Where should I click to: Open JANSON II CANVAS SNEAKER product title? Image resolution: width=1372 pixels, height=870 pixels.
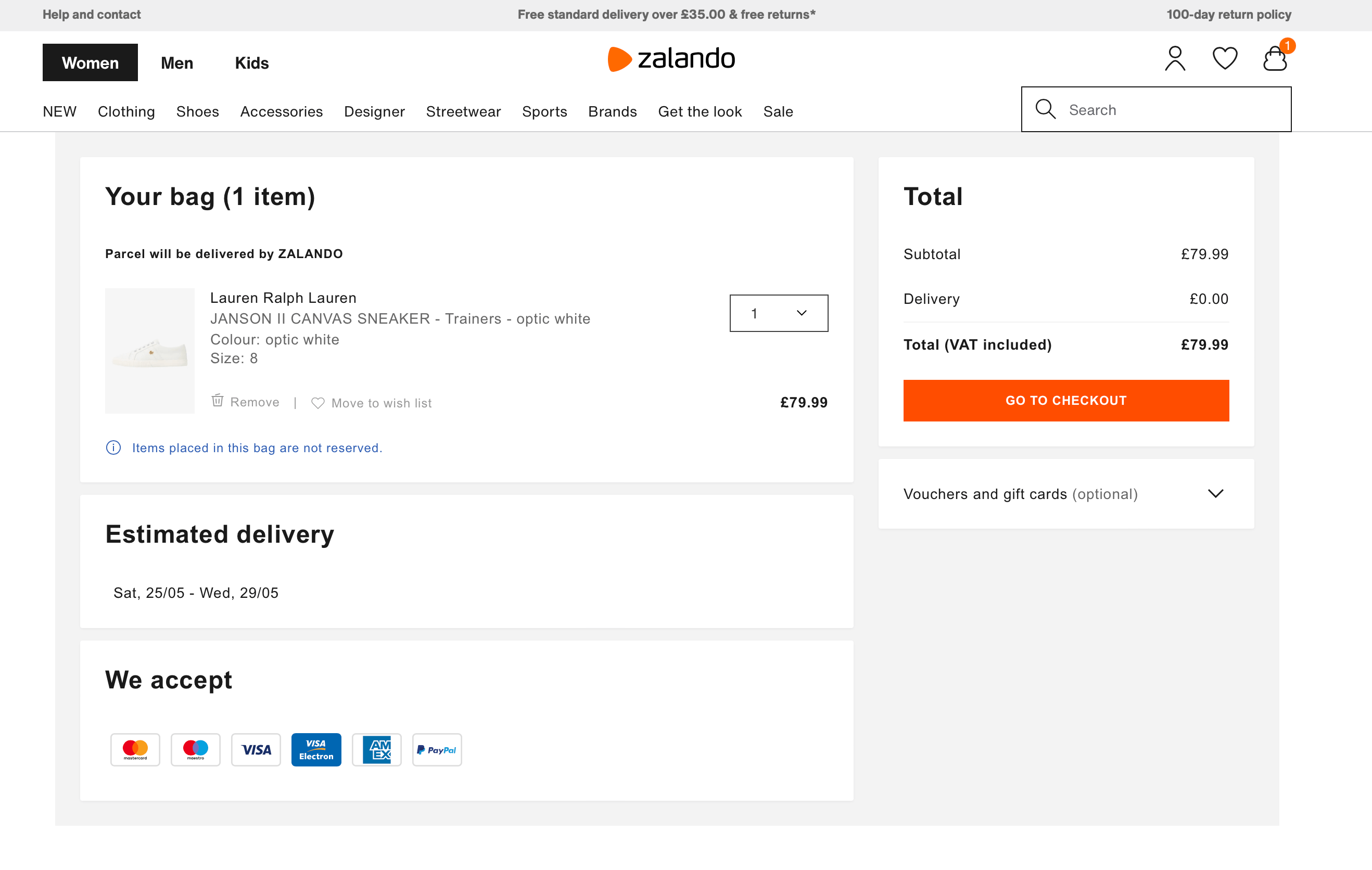[400, 318]
